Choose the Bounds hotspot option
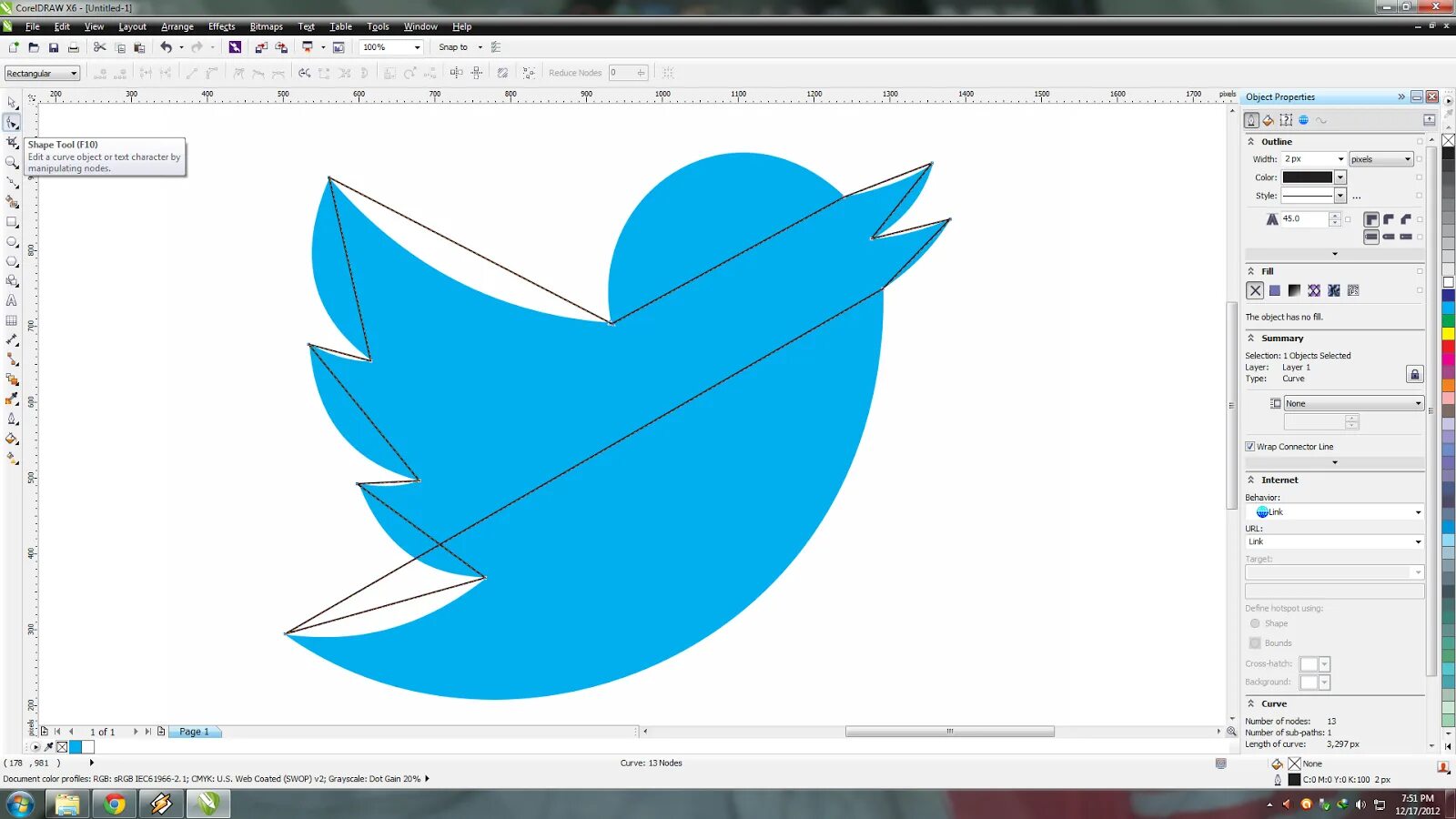Screen dimensions: 1456x819 [1255, 642]
